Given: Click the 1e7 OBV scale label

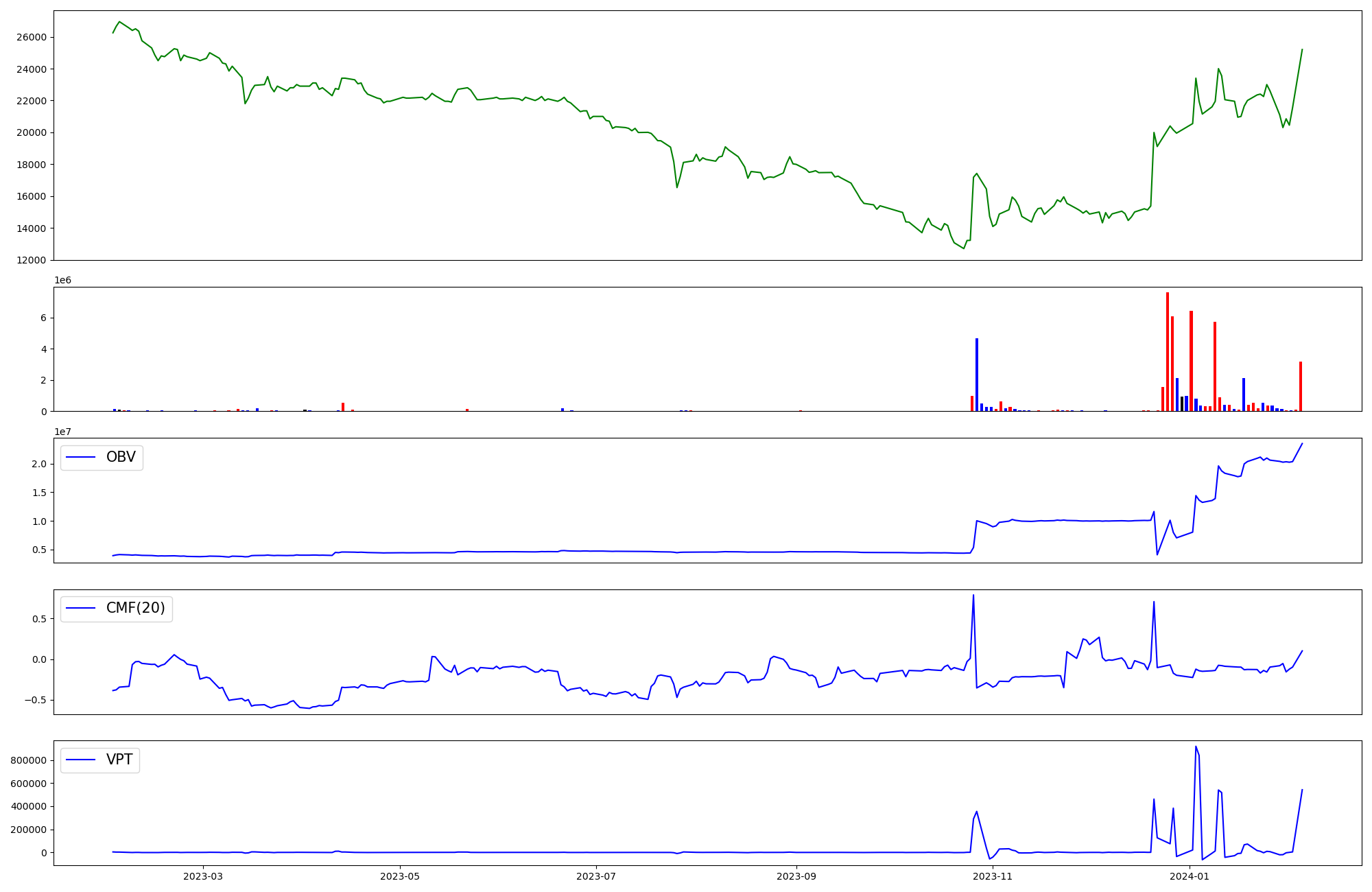Looking at the screenshot, I should 62,432.
